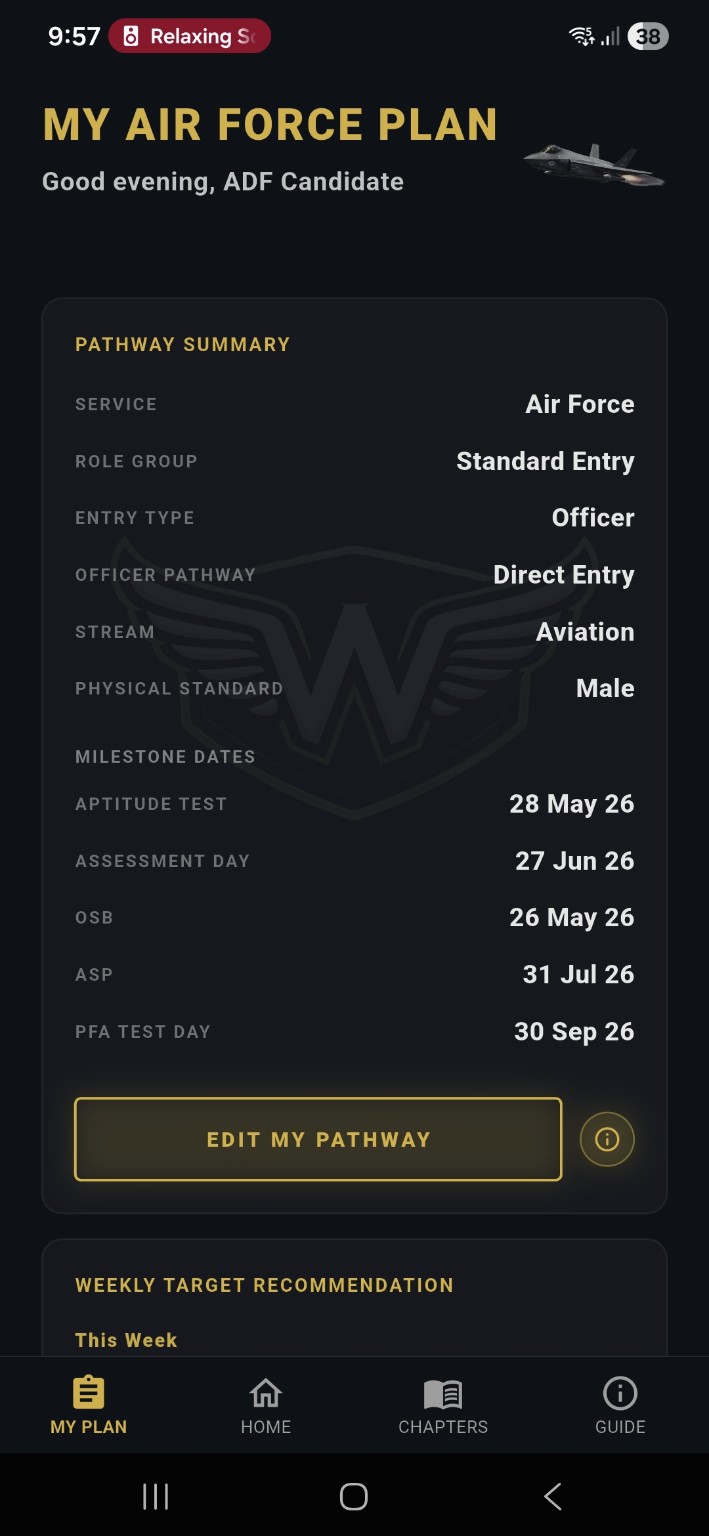Expand the Officer Pathway Direct Entry selector
Screen dimensions: 709x1536
[563, 574]
